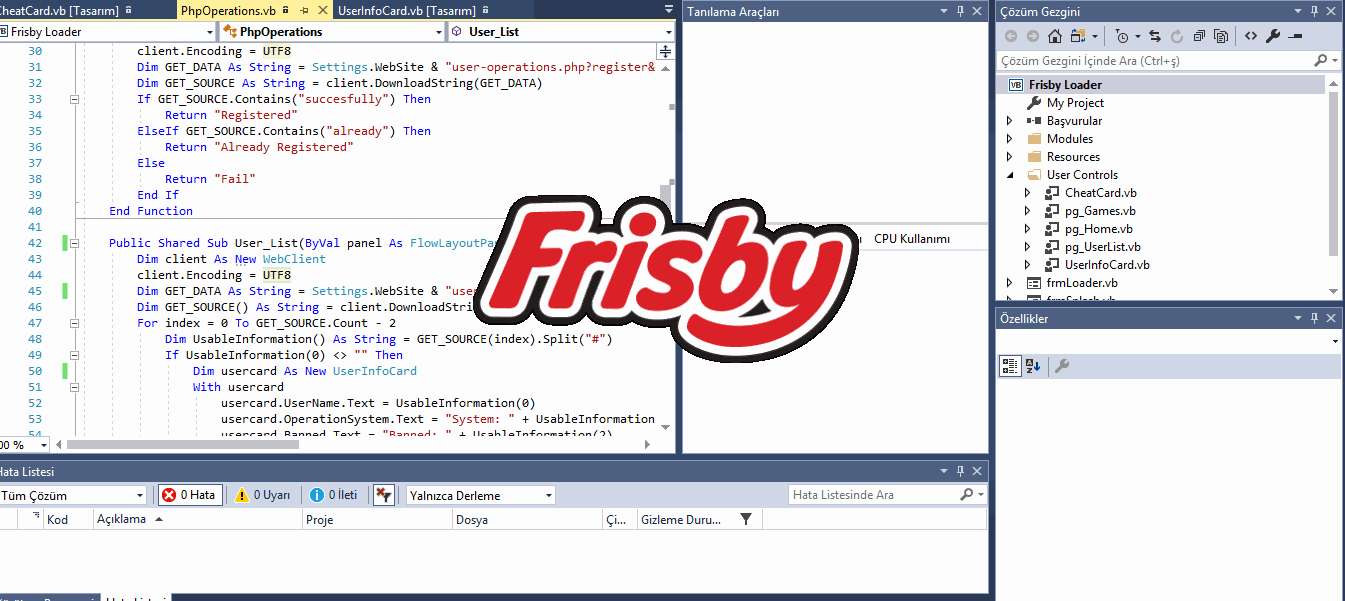Click the View Code angle-brackets icon

point(1251,36)
